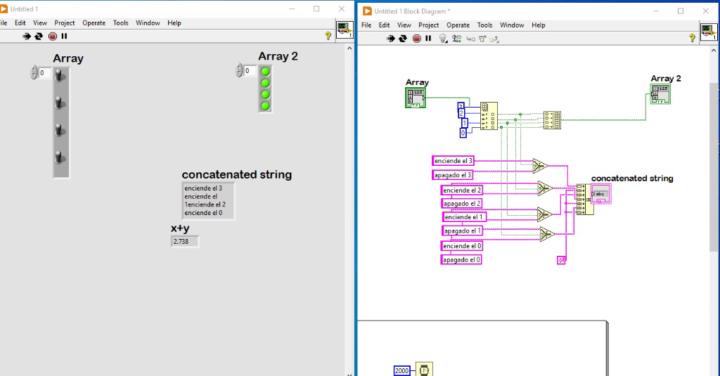The image size is (720, 376).
Task: Open Help menu in front panel window
Action: pyautogui.click(x=174, y=23)
